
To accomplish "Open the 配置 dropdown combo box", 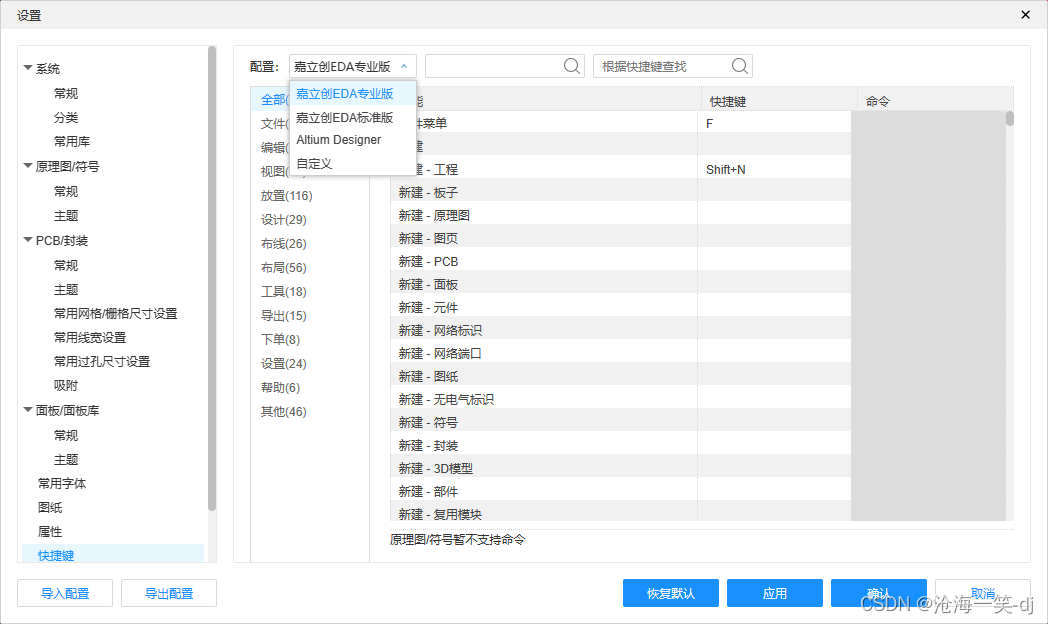I will pyautogui.click(x=353, y=66).
